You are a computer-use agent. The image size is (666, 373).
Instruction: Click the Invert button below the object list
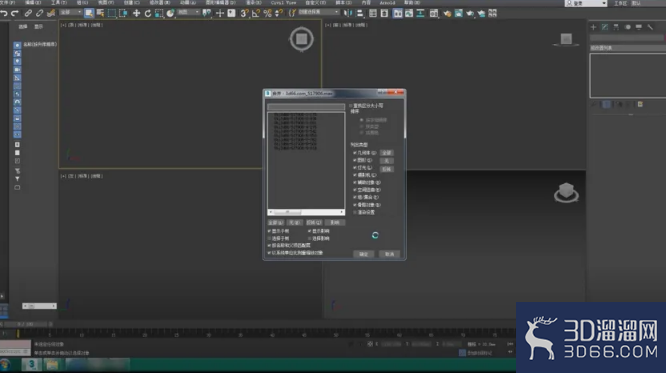(x=314, y=223)
